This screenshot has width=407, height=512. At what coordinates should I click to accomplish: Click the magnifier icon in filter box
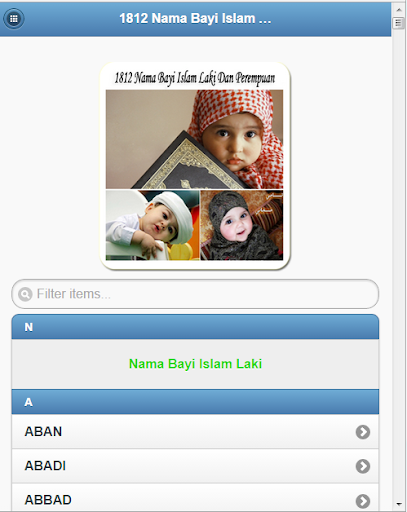pyautogui.click(x=25, y=294)
